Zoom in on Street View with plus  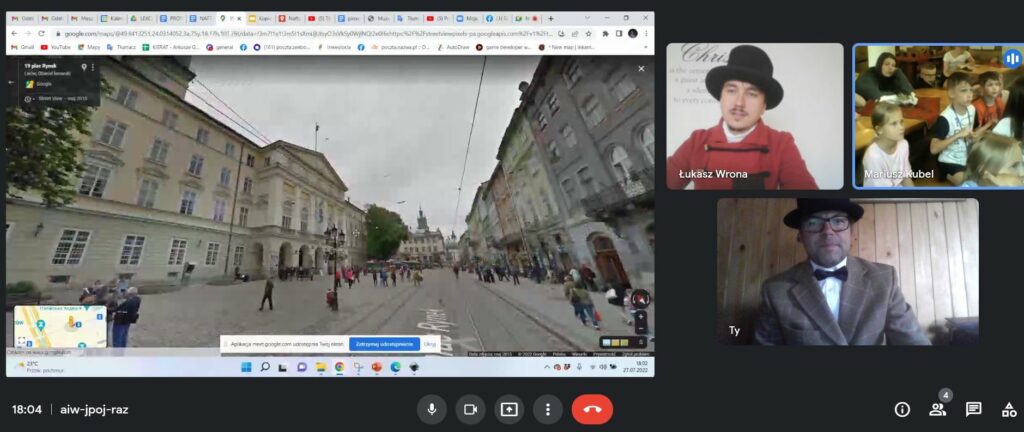tap(641, 315)
